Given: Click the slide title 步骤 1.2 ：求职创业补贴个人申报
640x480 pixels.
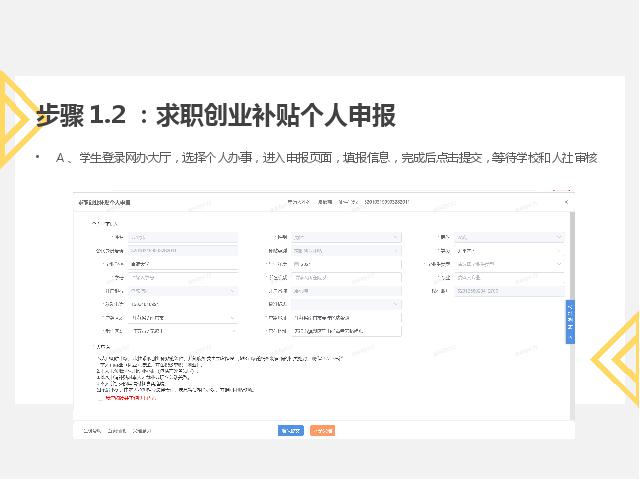Looking at the screenshot, I should point(215,115).
